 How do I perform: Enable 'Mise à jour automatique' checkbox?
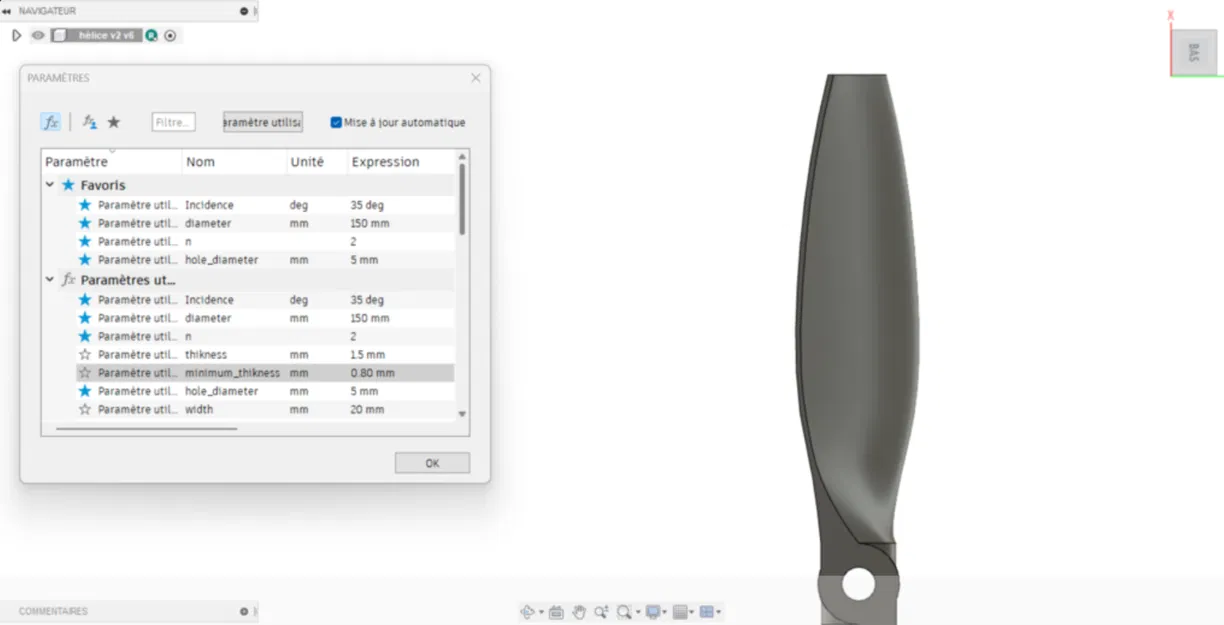(336, 123)
